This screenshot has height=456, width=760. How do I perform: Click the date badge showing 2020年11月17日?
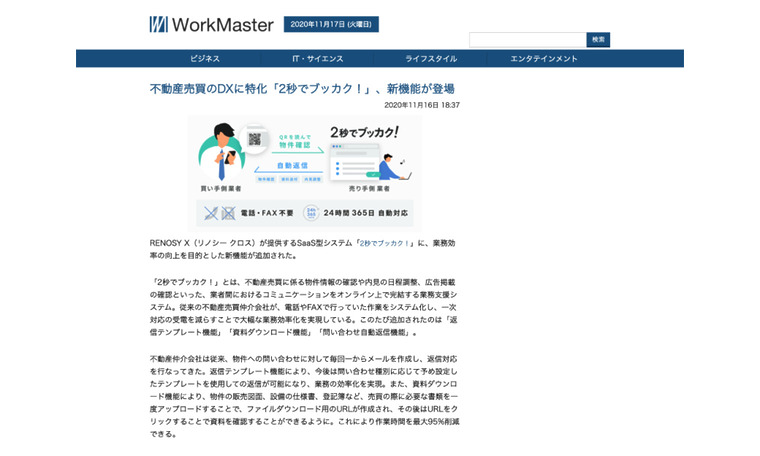[331, 24]
